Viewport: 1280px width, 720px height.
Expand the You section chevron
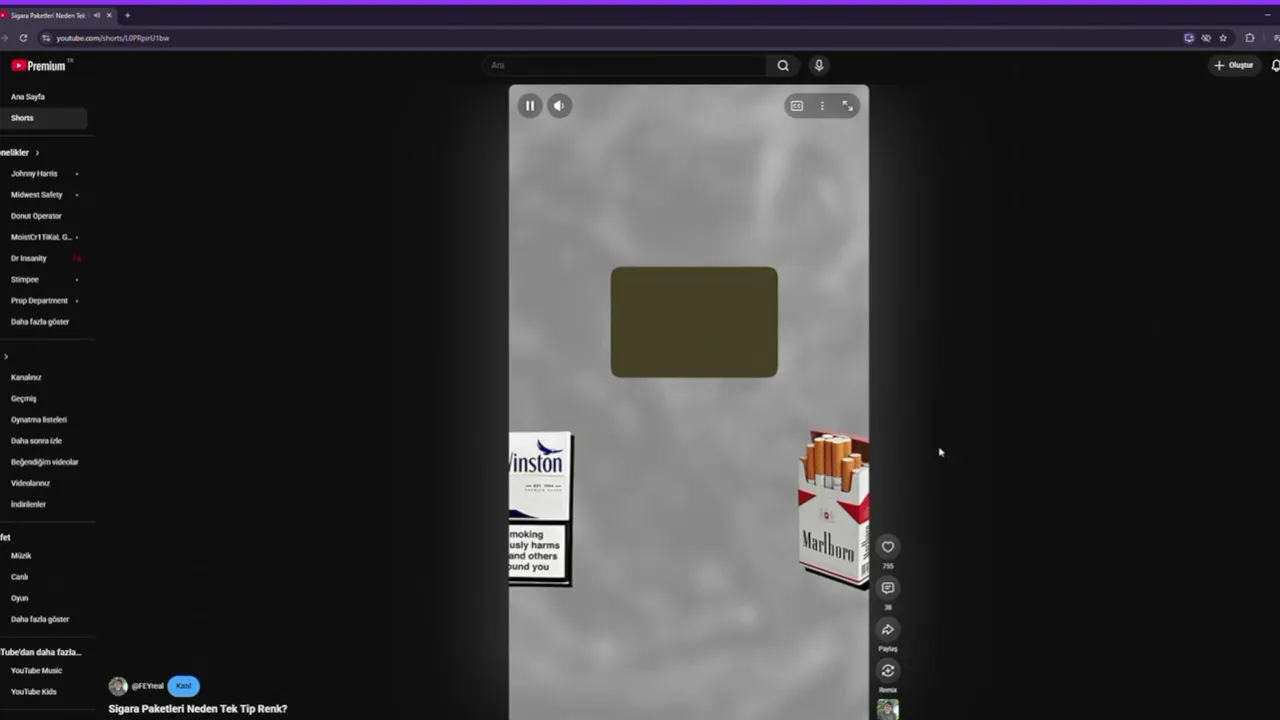point(6,357)
